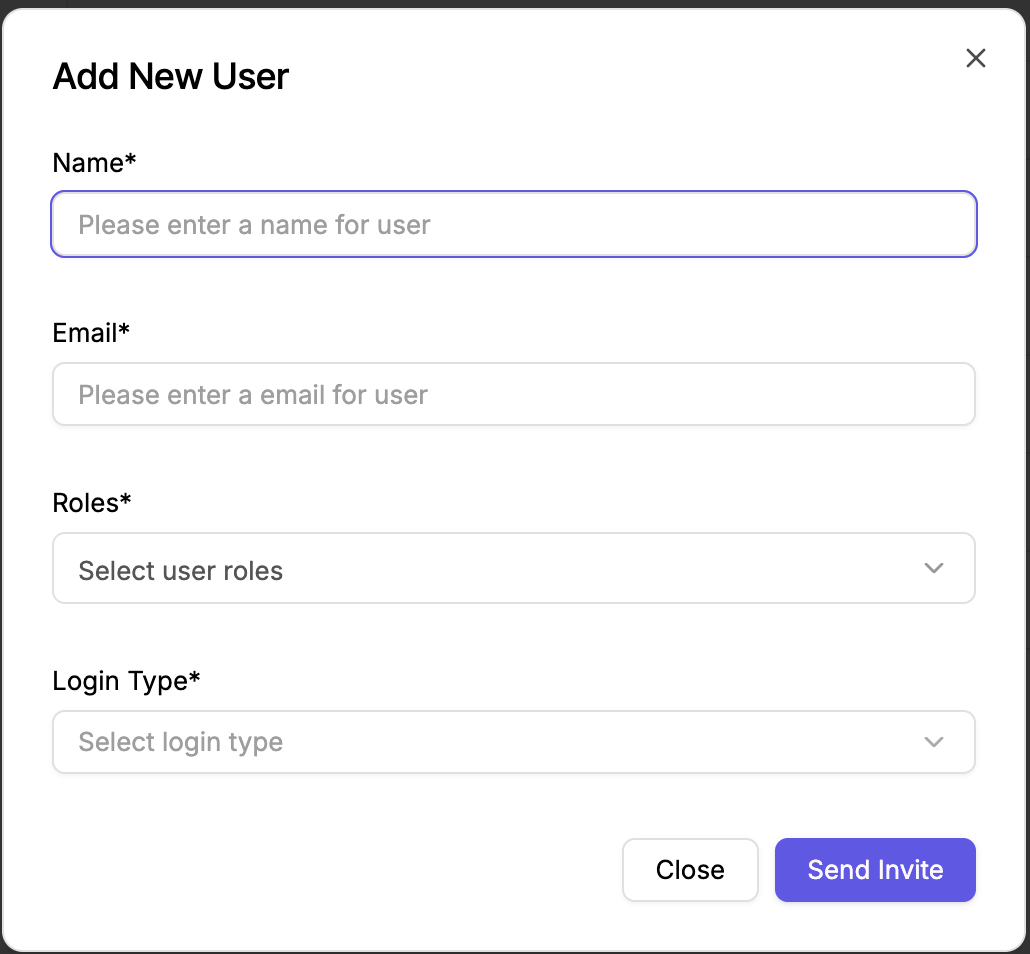1030x954 pixels.
Task: Focus the Email input field
Action: pos(514,394)
